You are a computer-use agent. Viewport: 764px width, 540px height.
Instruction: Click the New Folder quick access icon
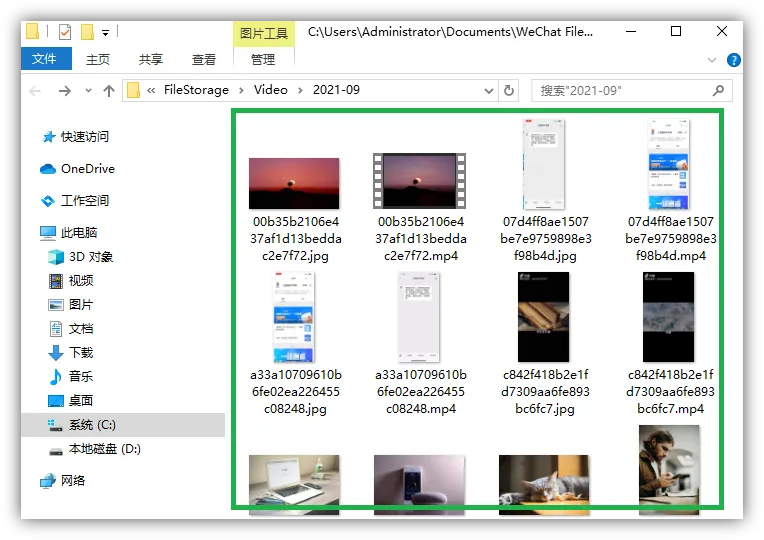[x=87, y=32]
